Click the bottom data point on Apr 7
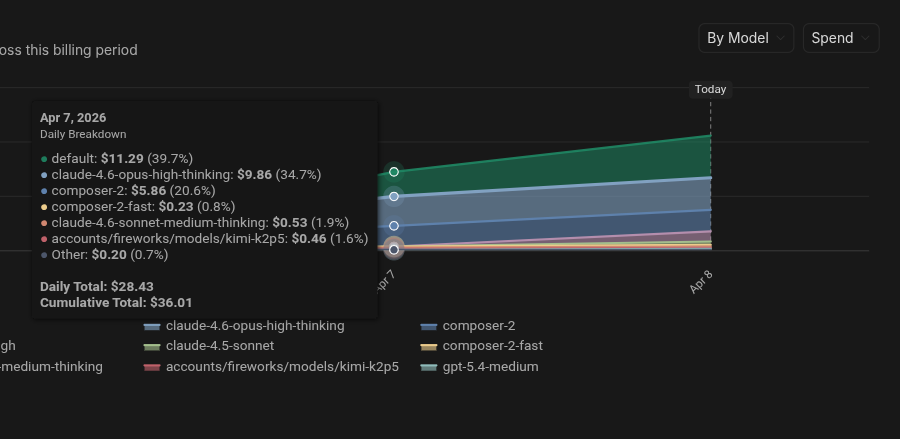Screen dimensions: 900x439 [x=394, y=249]
